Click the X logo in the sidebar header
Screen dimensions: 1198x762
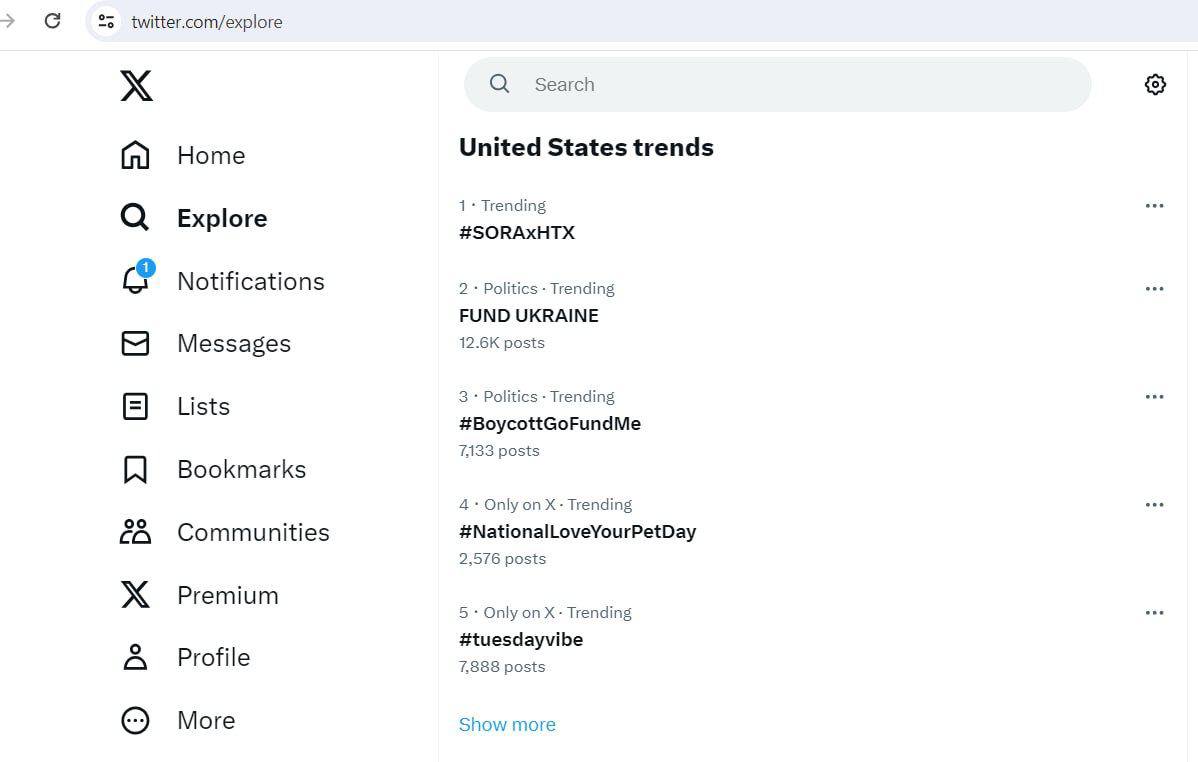[x=136, y=85]
